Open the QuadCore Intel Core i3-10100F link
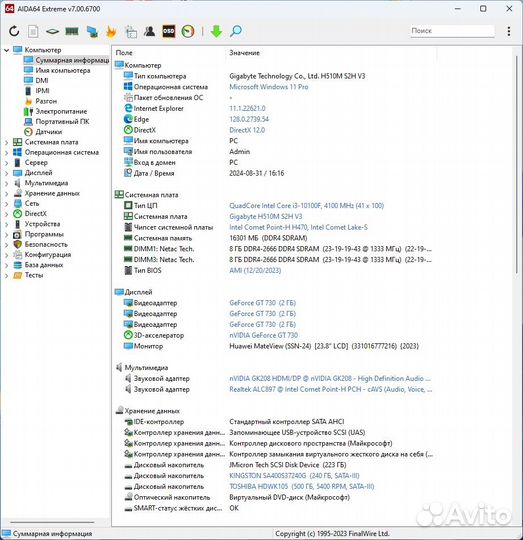523x540 pixels. click(306, 206)
